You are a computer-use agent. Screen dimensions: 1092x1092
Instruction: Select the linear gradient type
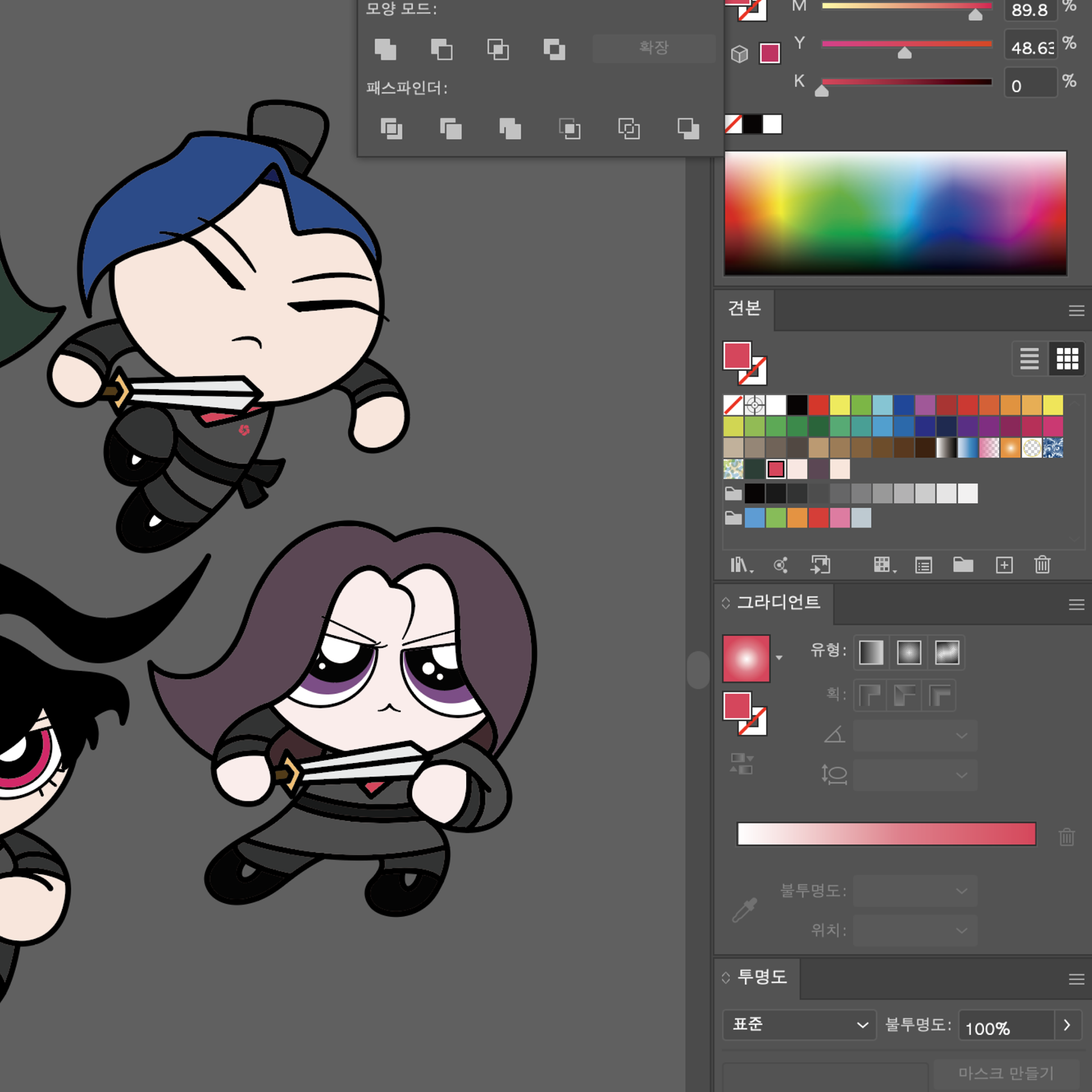click(x=871, y=652)
